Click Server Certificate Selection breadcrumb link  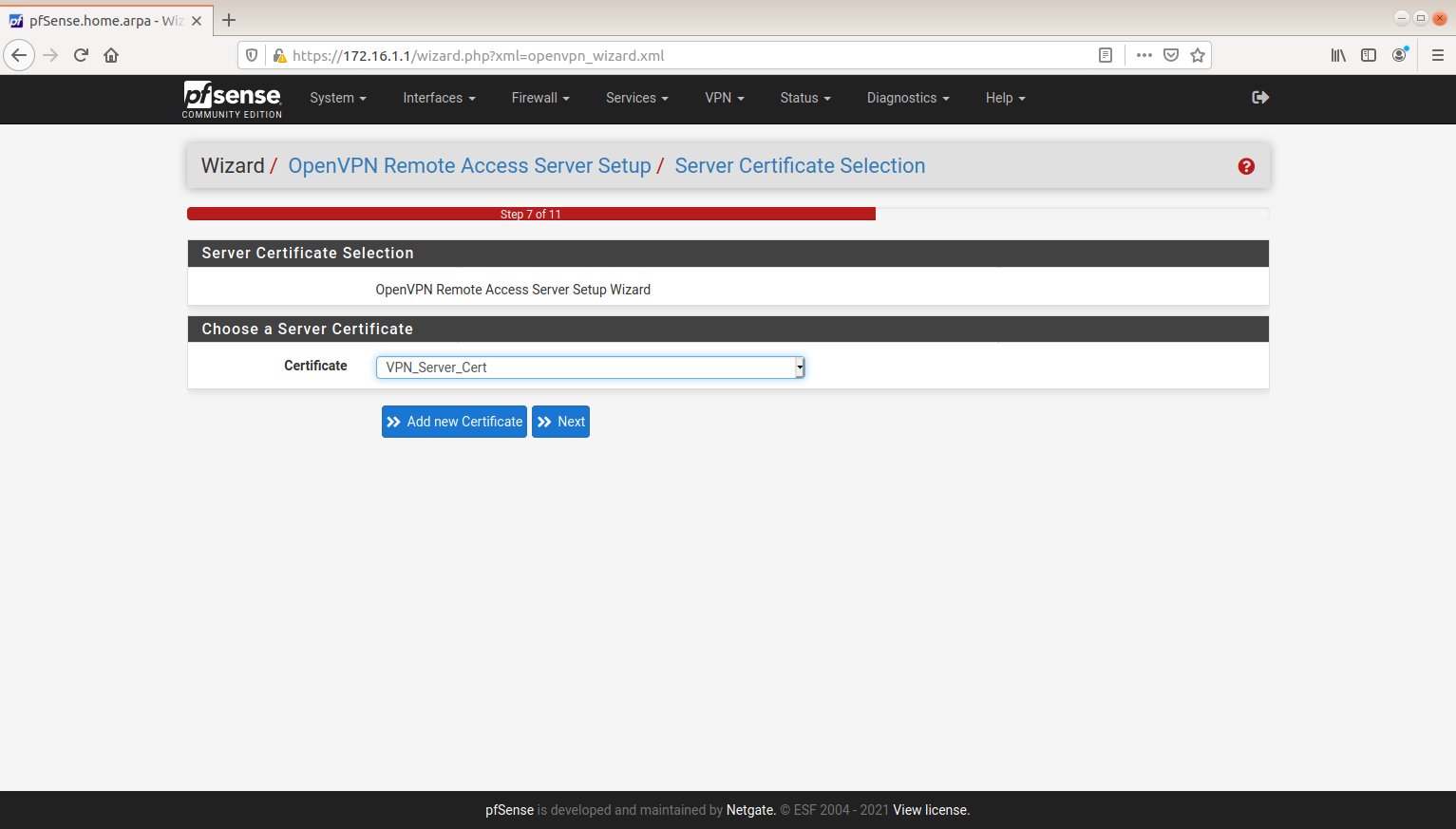tap(800, 166)
